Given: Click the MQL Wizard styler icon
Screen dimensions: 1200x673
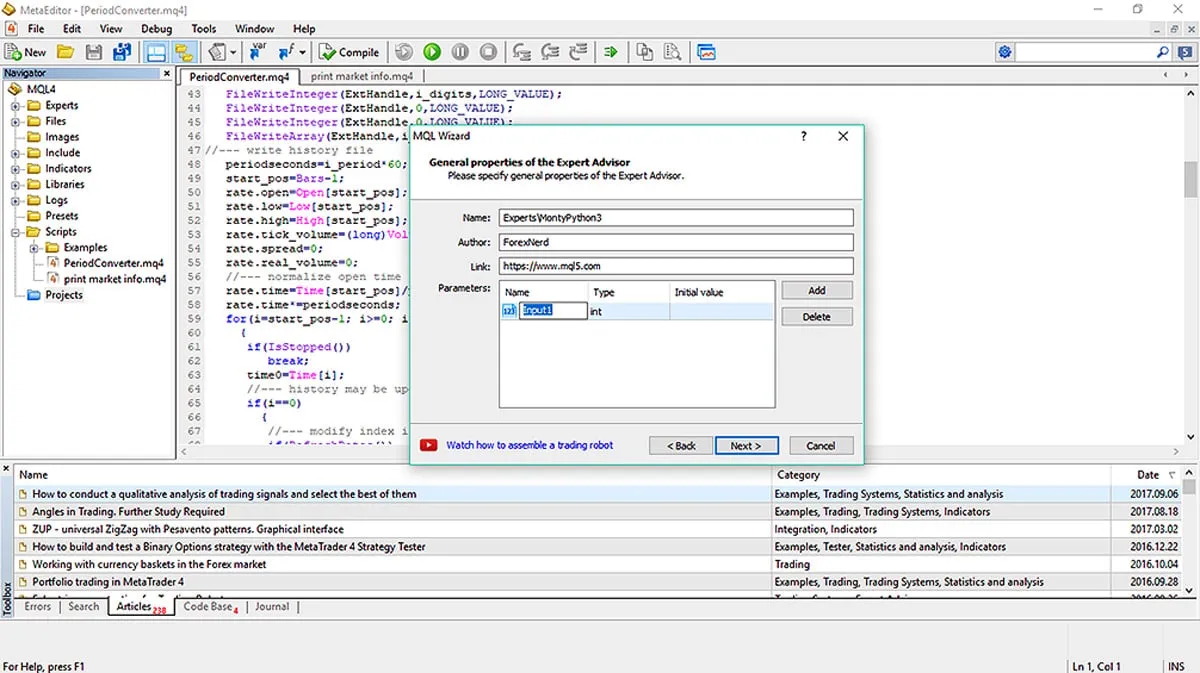Looking at the screenshot, I should (216, 52).
